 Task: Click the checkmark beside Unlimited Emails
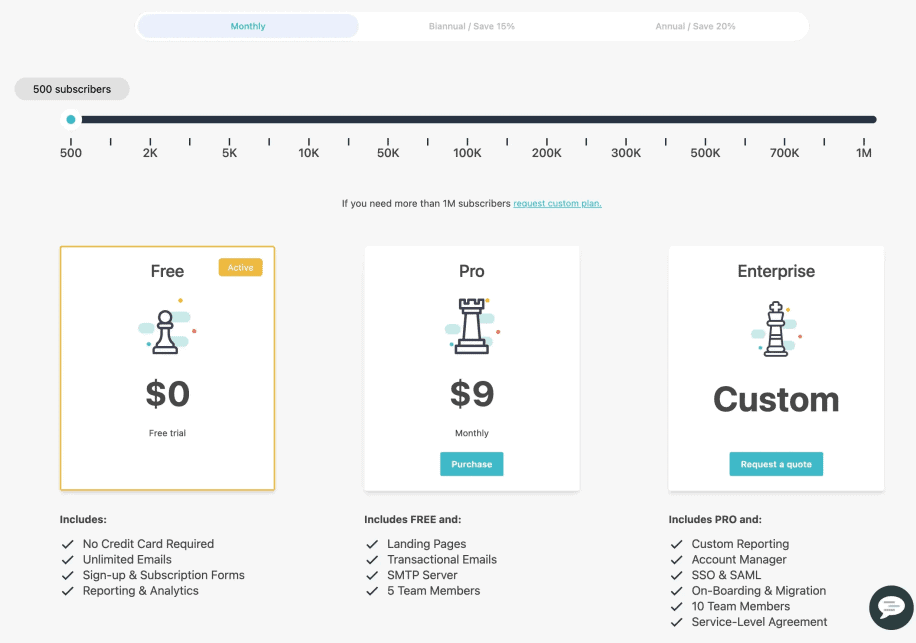[68, 560]
